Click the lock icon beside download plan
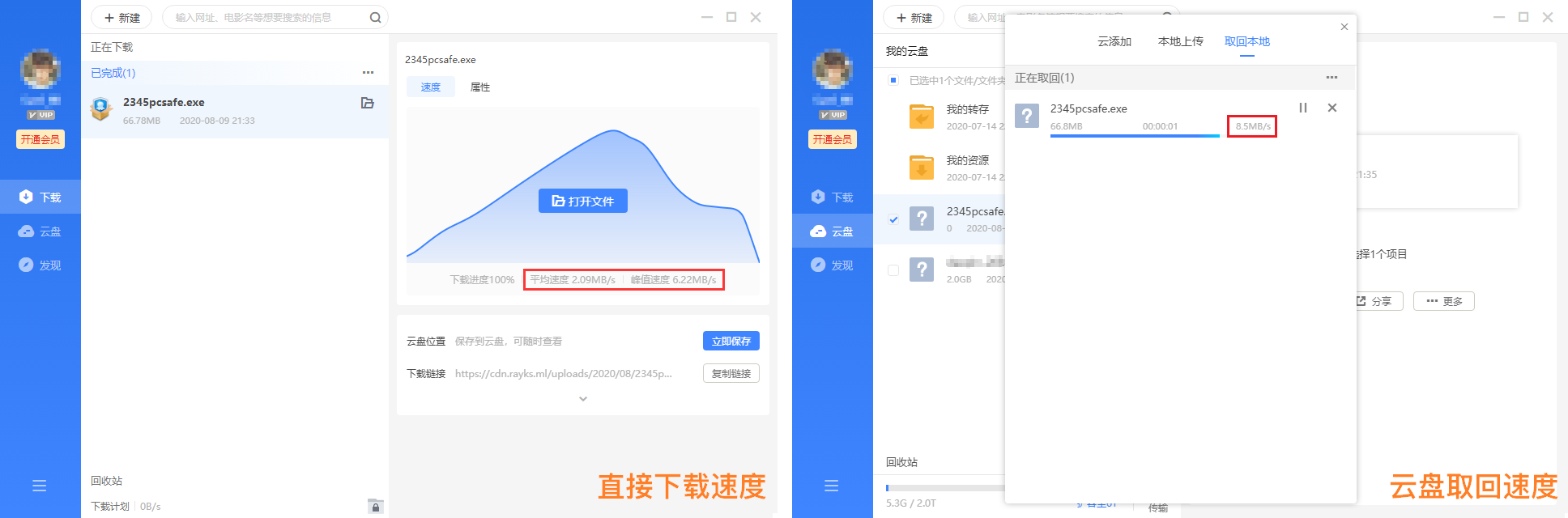This screenshot has width=1568, height=518. (x=375, y=507)
